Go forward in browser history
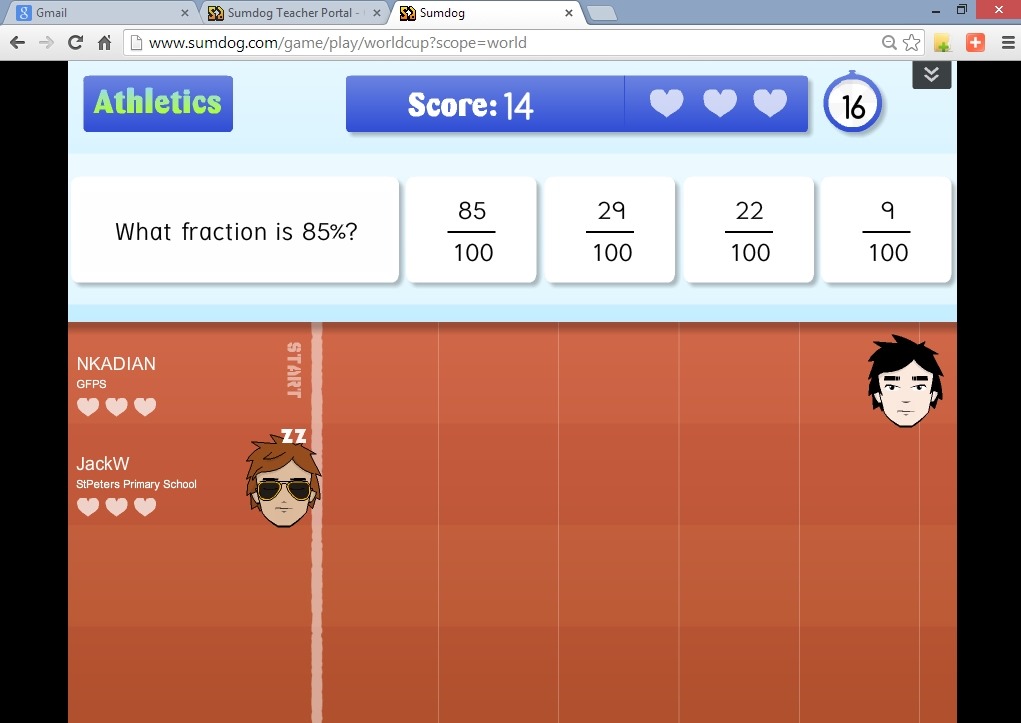 click(46, 43)
